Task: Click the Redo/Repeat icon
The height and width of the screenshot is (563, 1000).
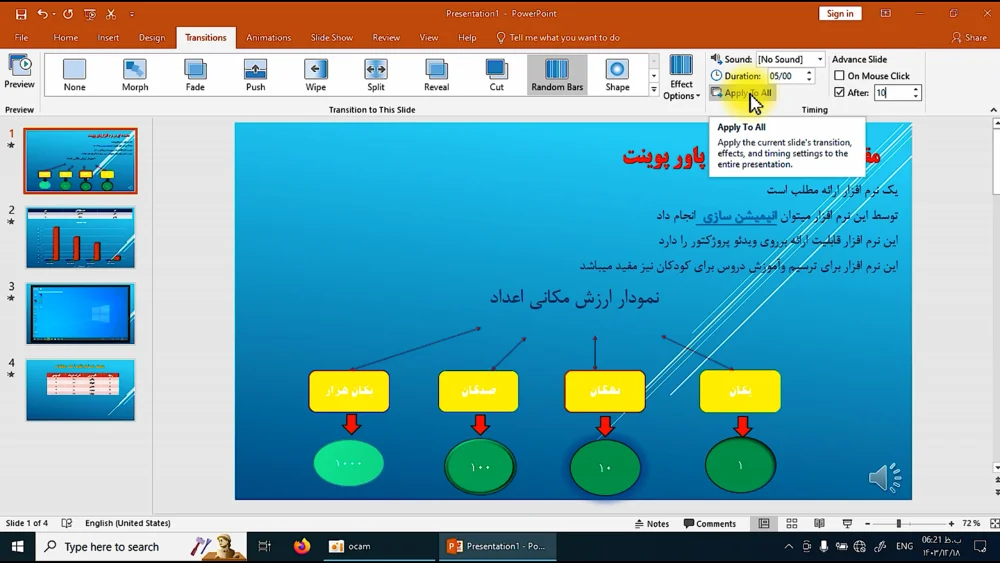Action: click(x=68, y=13)
